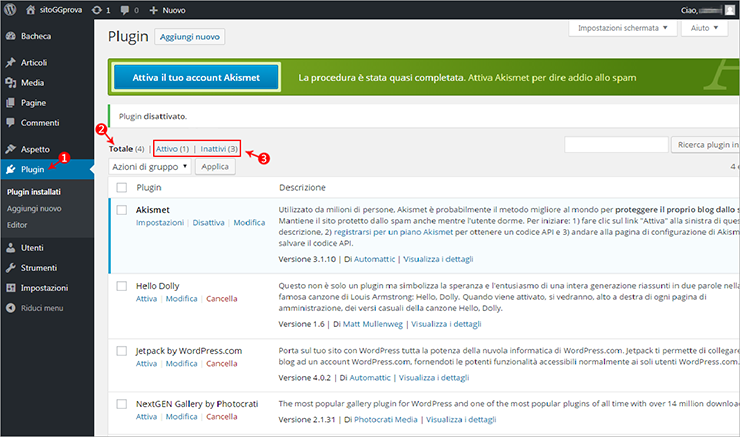Activate NextGEN Gallery via the Attiva link

pos(146,417)
